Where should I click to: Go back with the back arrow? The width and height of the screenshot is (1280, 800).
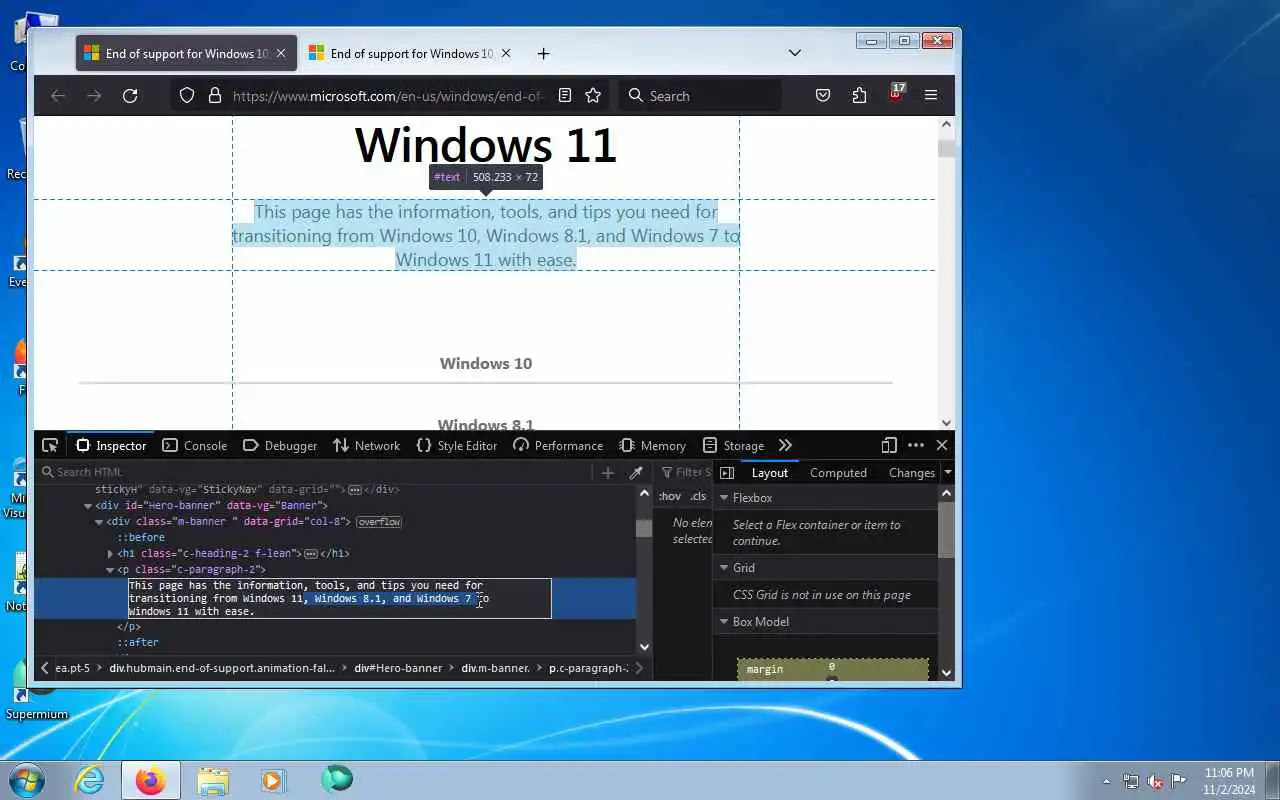[x=58, y=96]
